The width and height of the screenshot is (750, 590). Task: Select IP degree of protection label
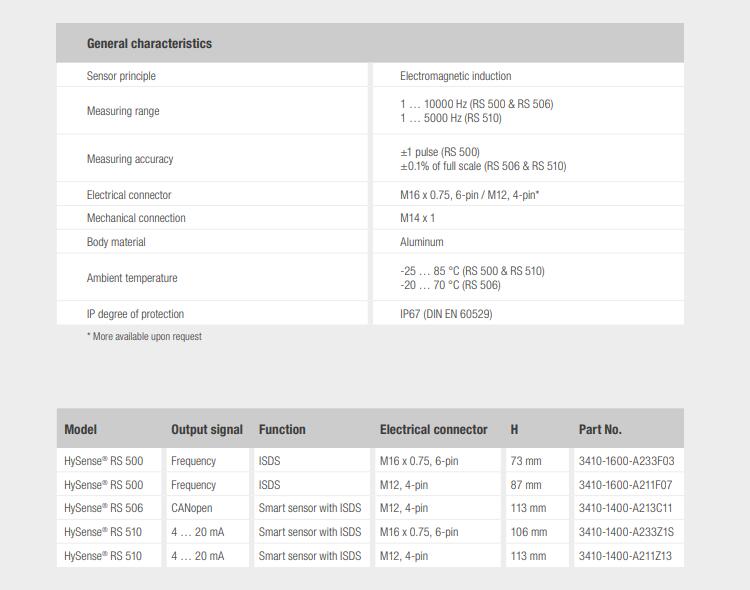click(135, 314)
